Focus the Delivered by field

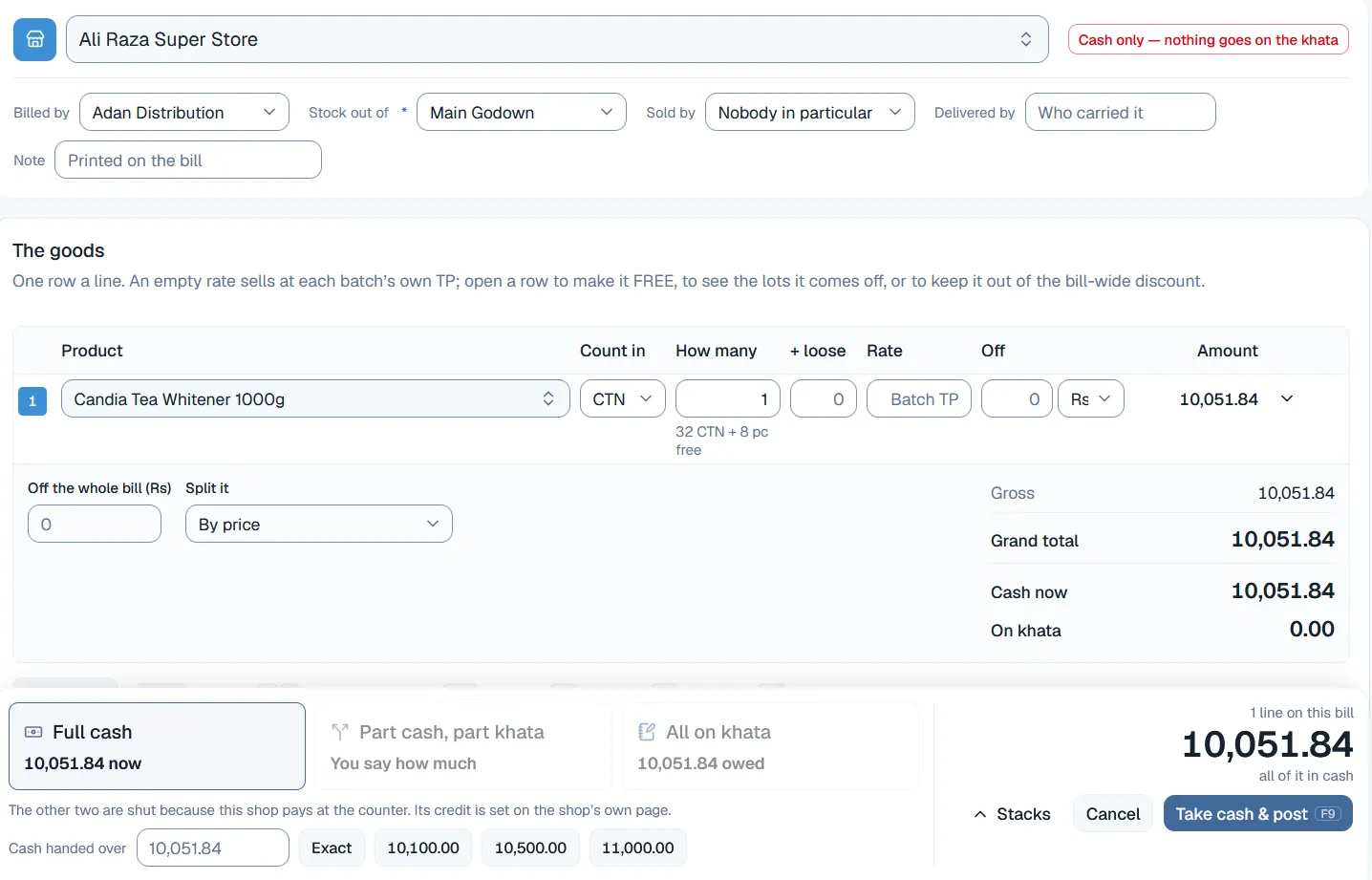(x=1120, y=112)
